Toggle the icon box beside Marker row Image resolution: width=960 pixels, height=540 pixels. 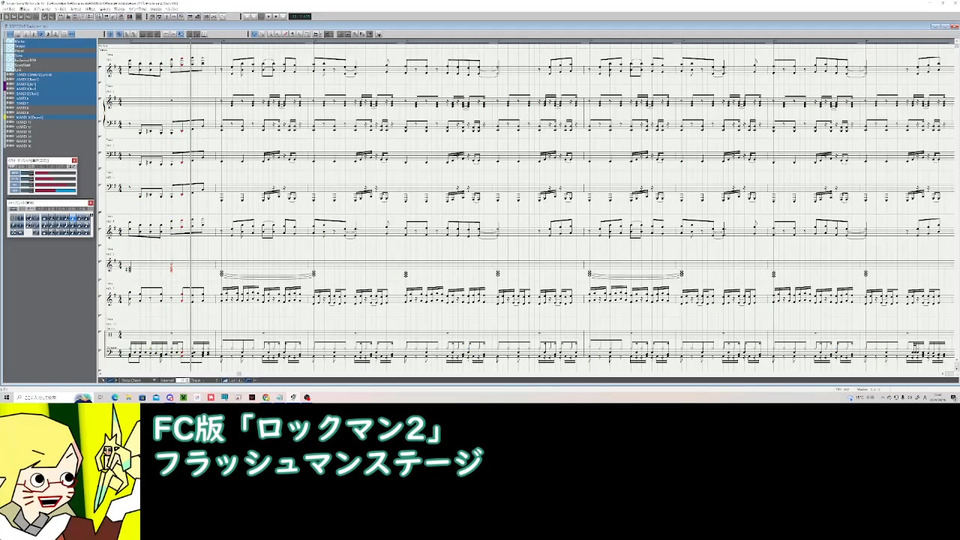[10, 42]
